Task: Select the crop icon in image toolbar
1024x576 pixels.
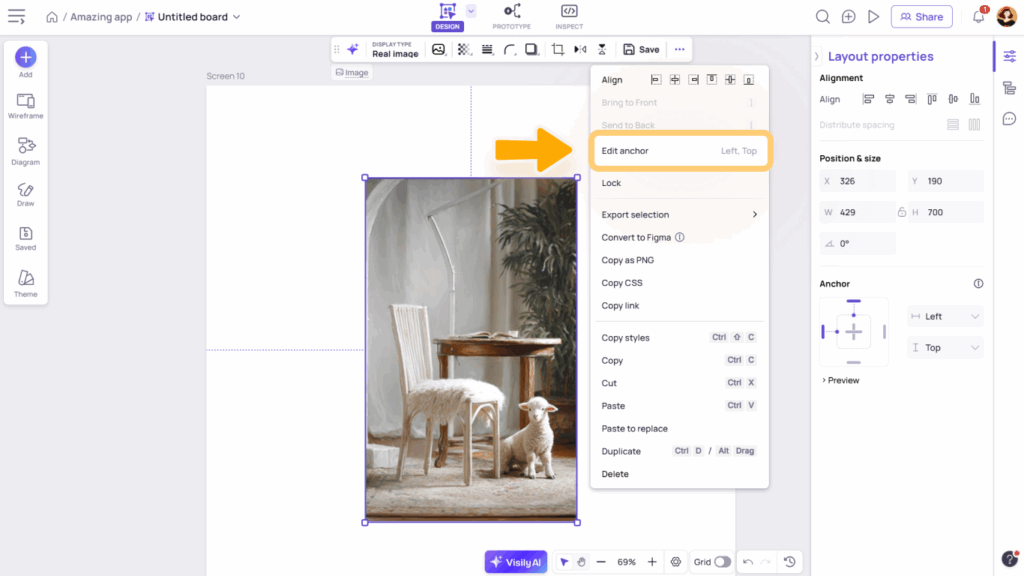Action: pos(558,49)
